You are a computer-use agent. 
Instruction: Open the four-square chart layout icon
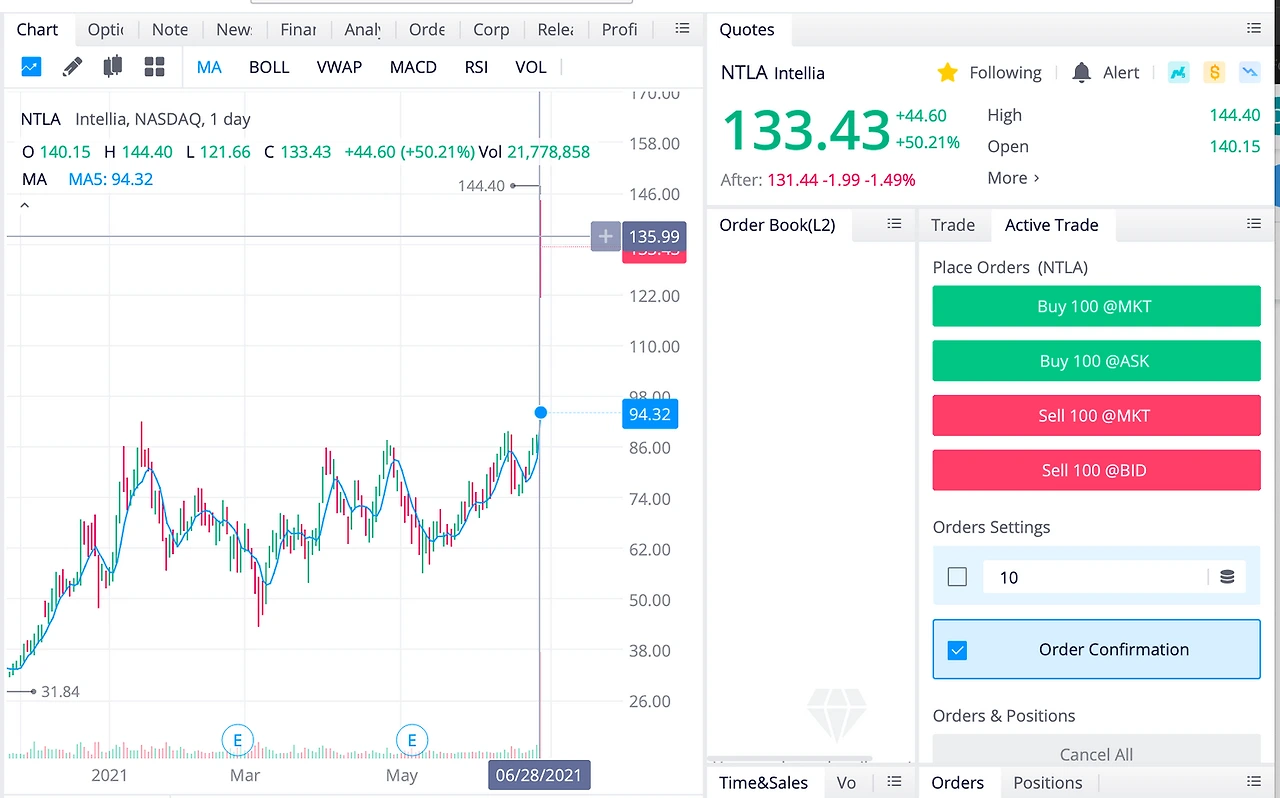tap(154, 67)
